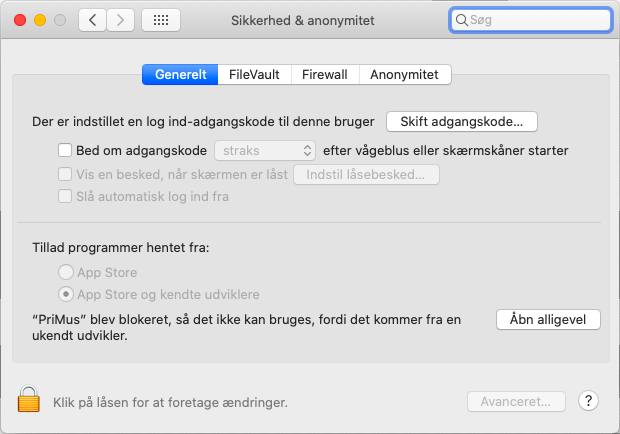This screenshot has height=434, width=620.
Task: Click the magnifying glass in search field
Action: (461, 20)
